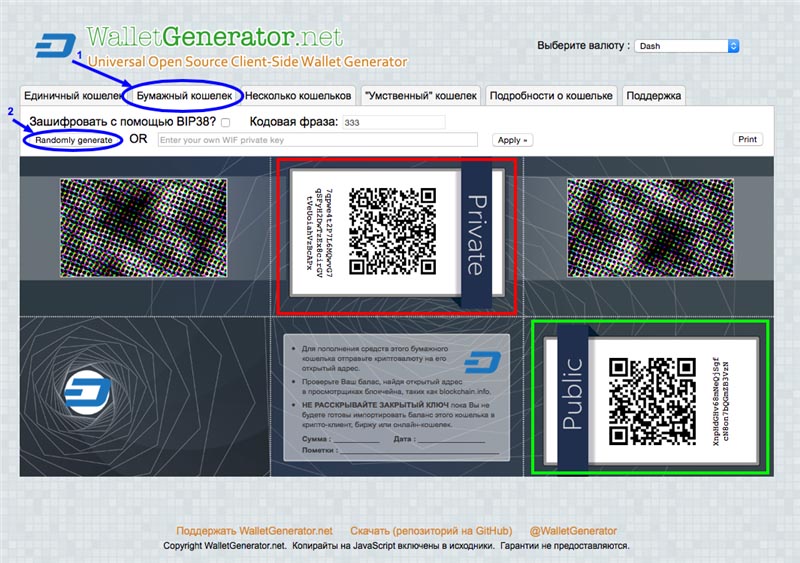800x563 pixels.
Task: Open the Поддержка tab
Action: (x=654, y=96)
